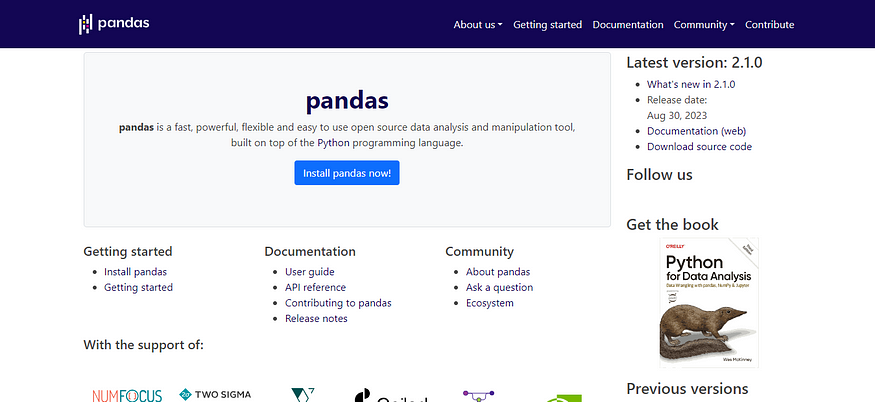Follow the Ask a question link
Image resolution: width=875 pixels, height=402 pixels.
(499, 287)
